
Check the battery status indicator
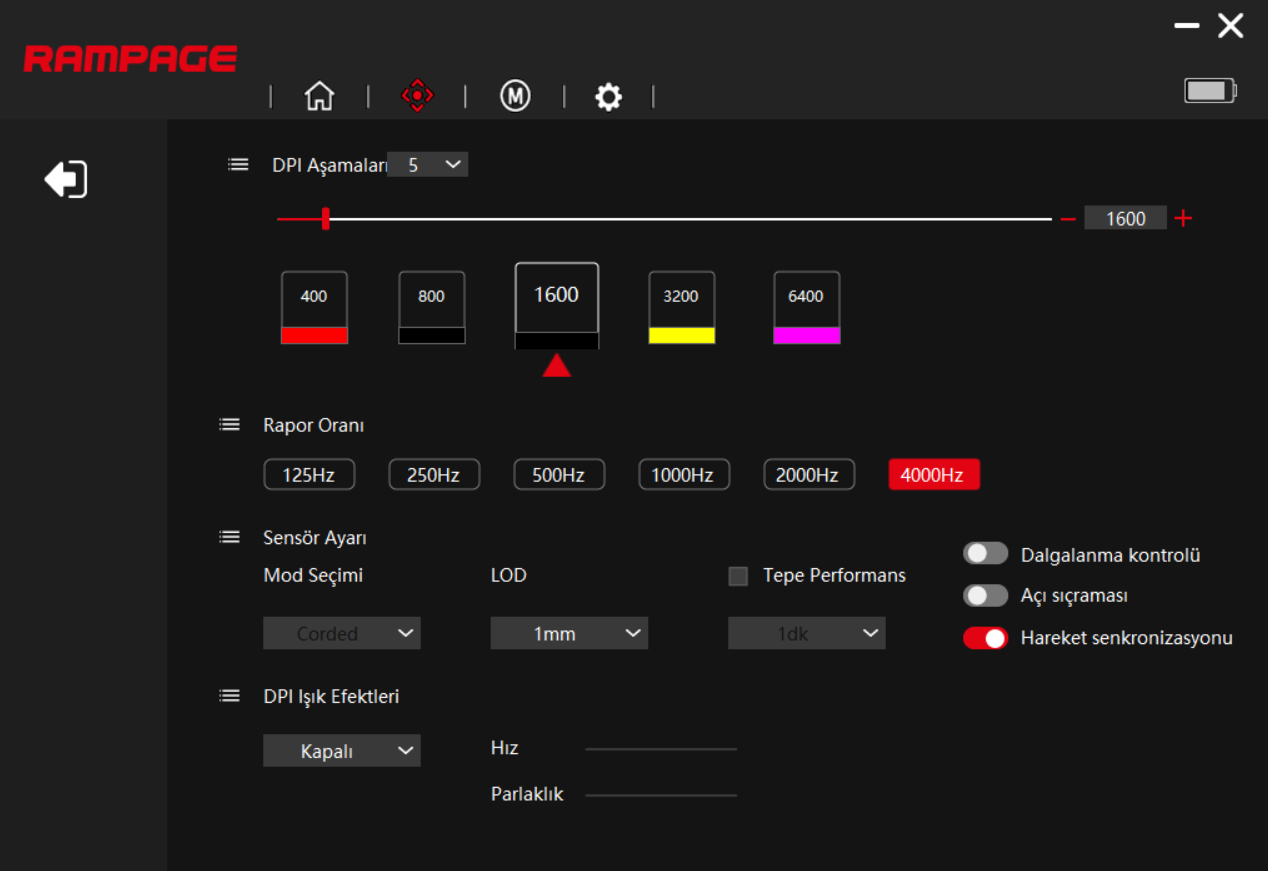pyautogui.click(x=1209, y=89)
